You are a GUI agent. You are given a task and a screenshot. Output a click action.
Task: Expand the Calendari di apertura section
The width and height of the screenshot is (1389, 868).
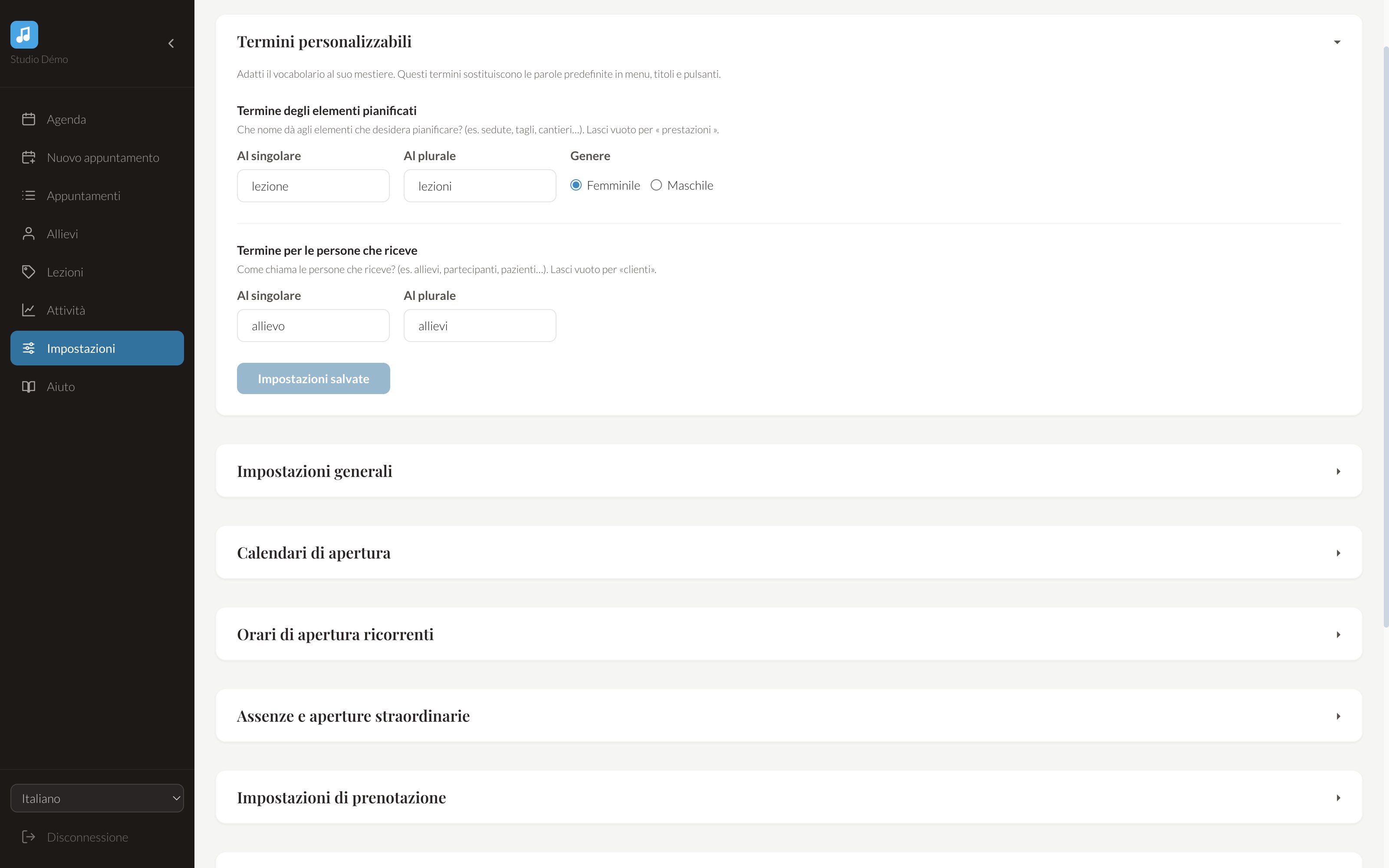(1338, 553)
